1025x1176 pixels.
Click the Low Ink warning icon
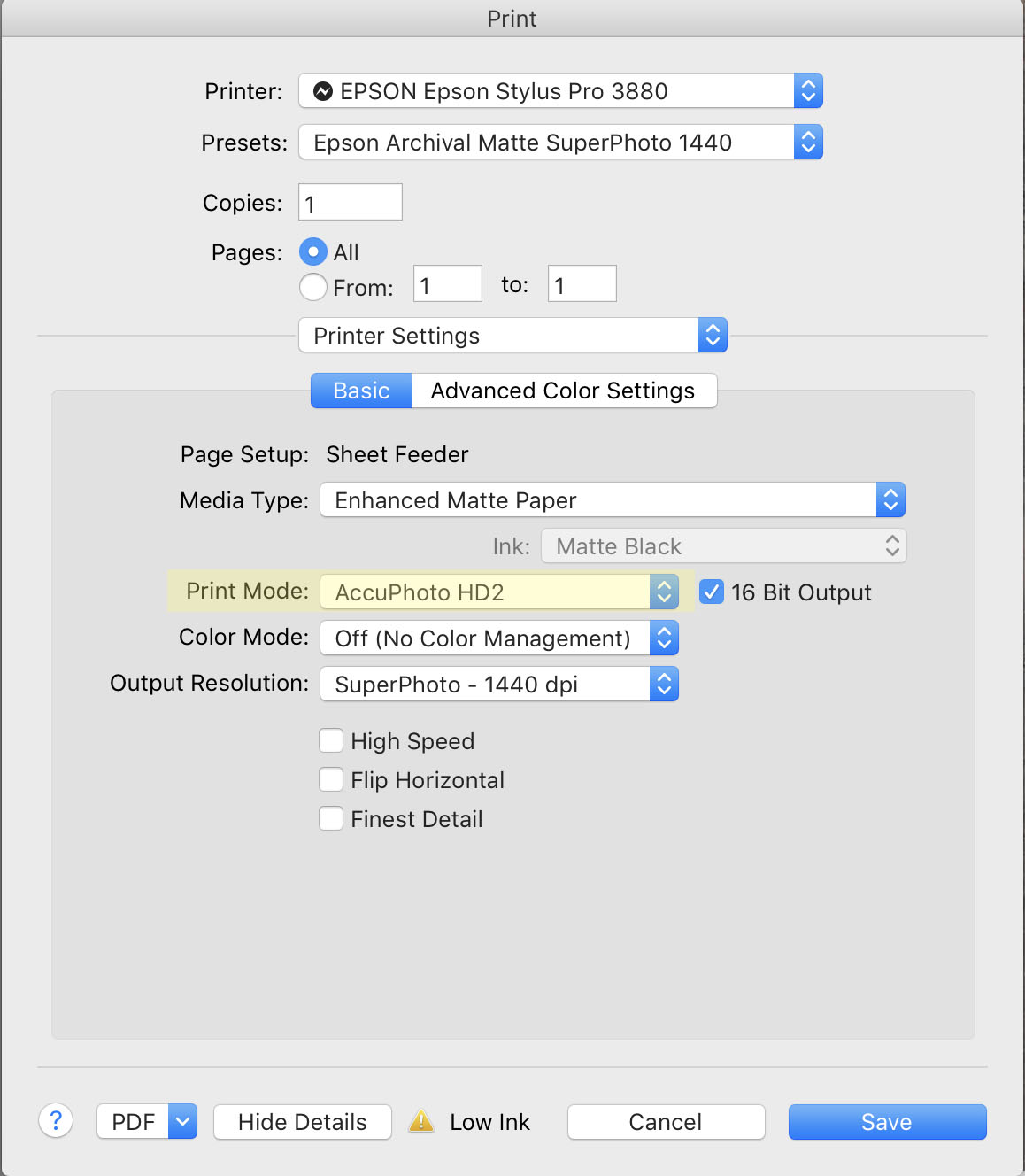[x=421, y=1122]
